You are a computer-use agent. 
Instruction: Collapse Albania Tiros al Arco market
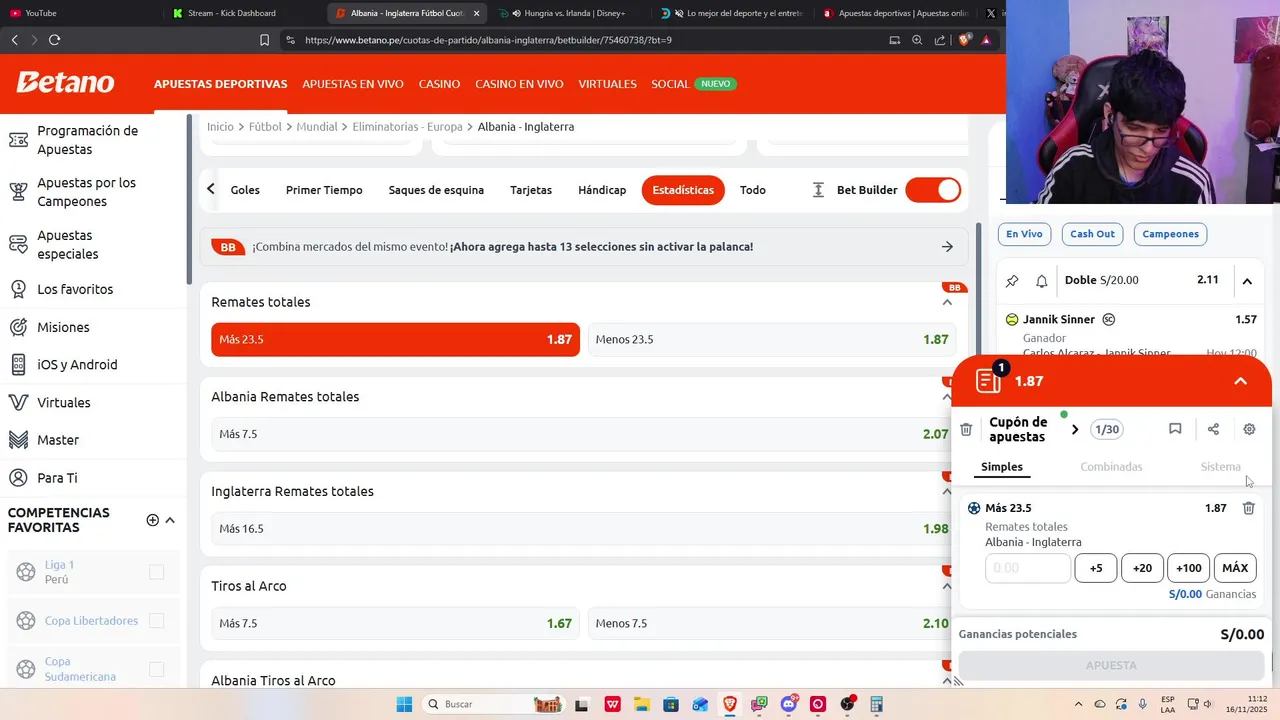[947, 680]
